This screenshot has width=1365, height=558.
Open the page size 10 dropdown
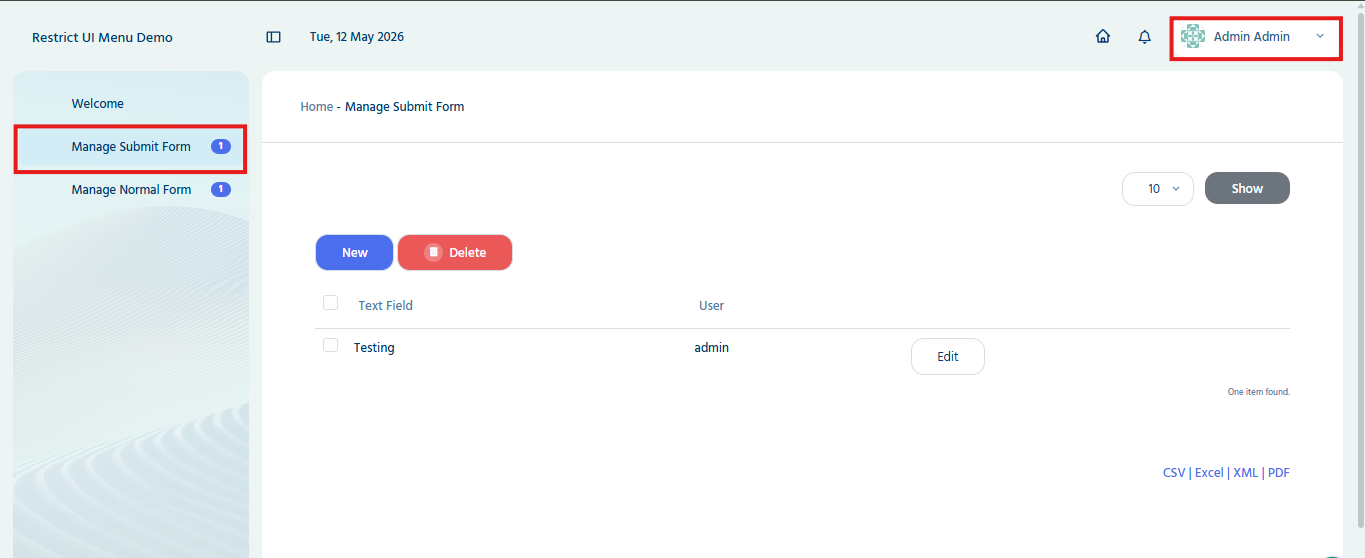[x=1158, y=189]
